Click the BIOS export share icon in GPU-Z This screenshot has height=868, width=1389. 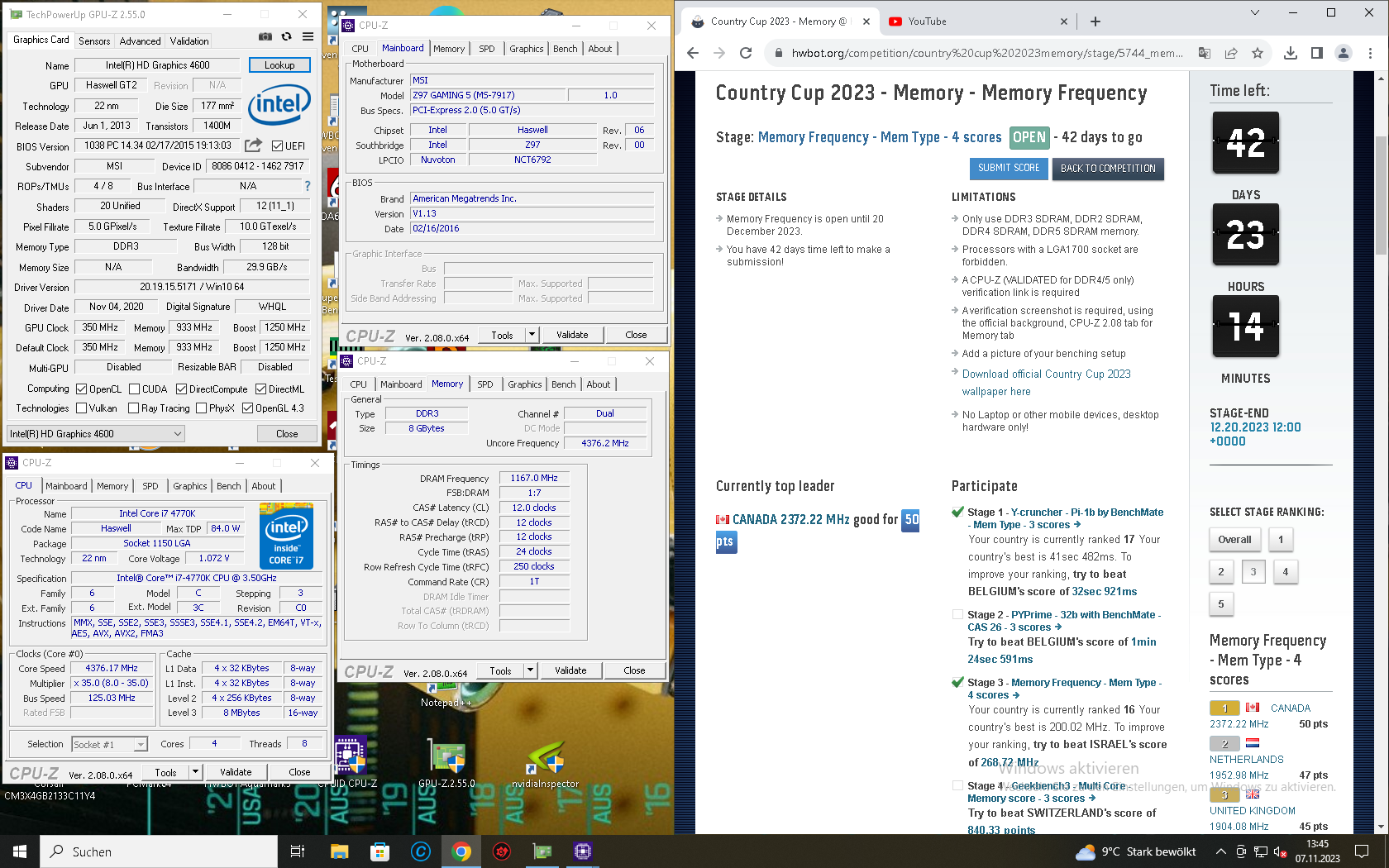(254, 145)
